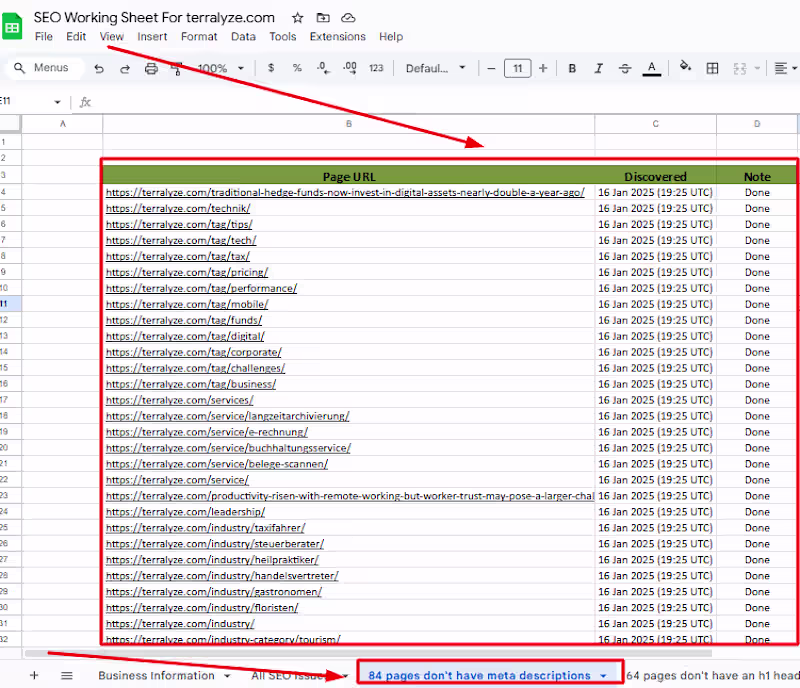Print the spreadsheet
800x688 pixels.
pyautogui.click(x=151, y=68)
